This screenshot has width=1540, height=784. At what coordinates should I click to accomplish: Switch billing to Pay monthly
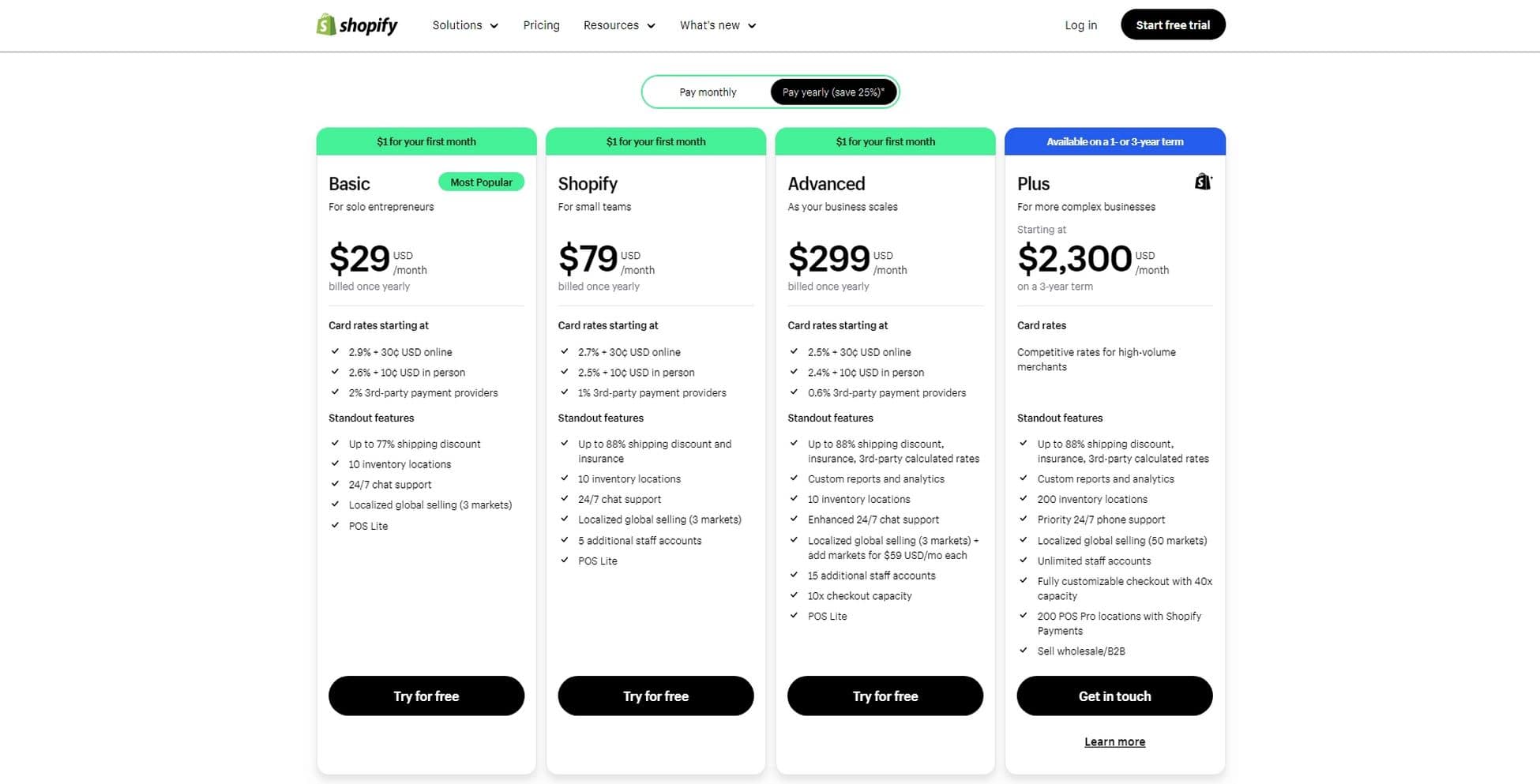tap(708, 92)
